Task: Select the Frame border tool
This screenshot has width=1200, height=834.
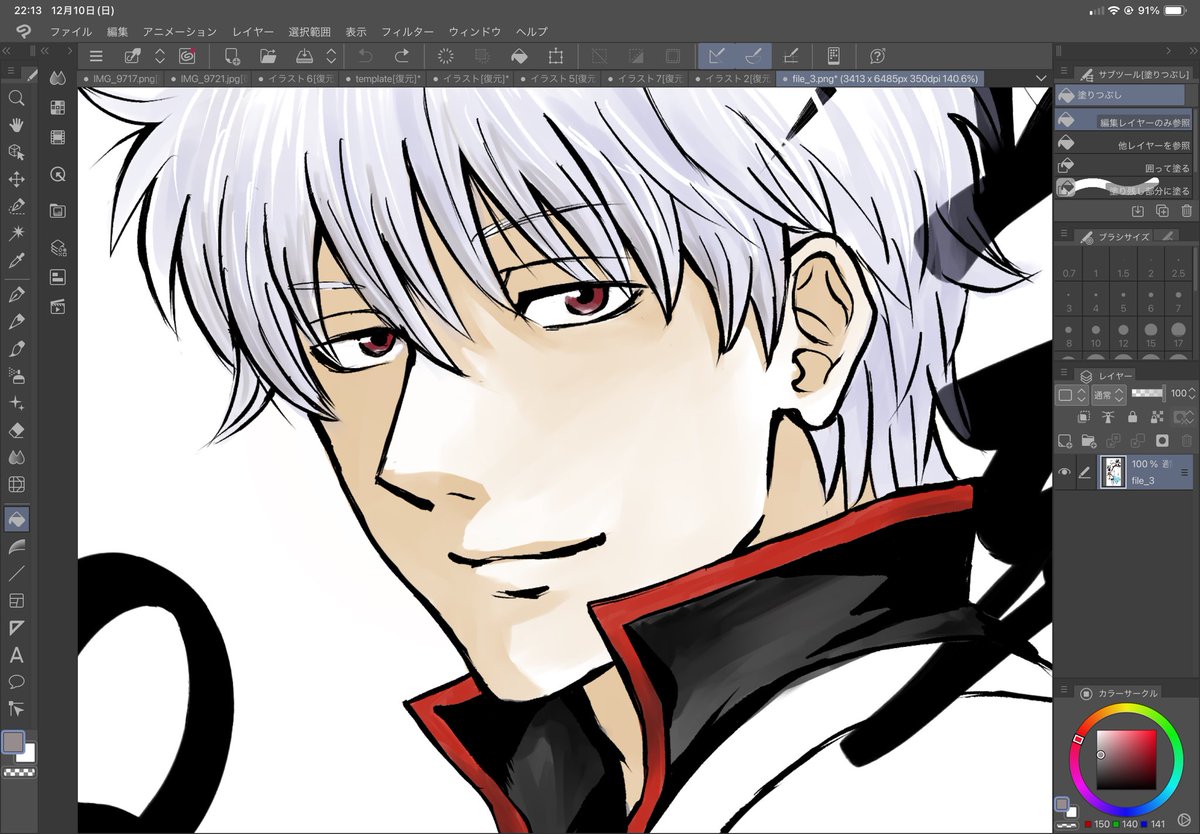Action: click(x=16, y=601)
